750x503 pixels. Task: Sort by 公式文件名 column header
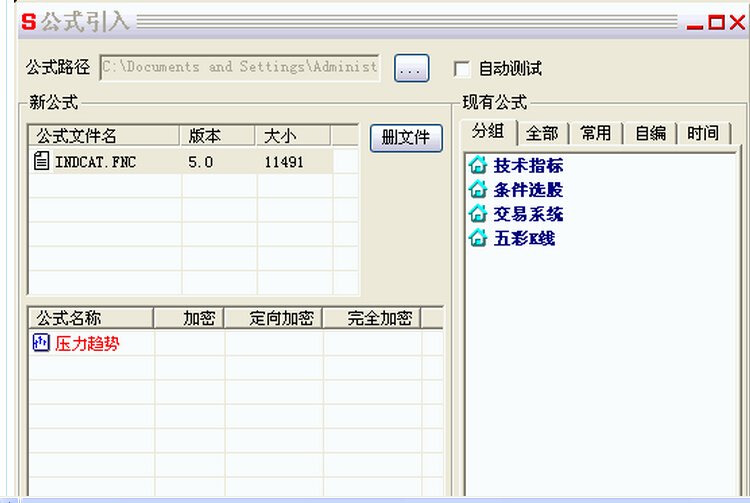tap(104, 136)
